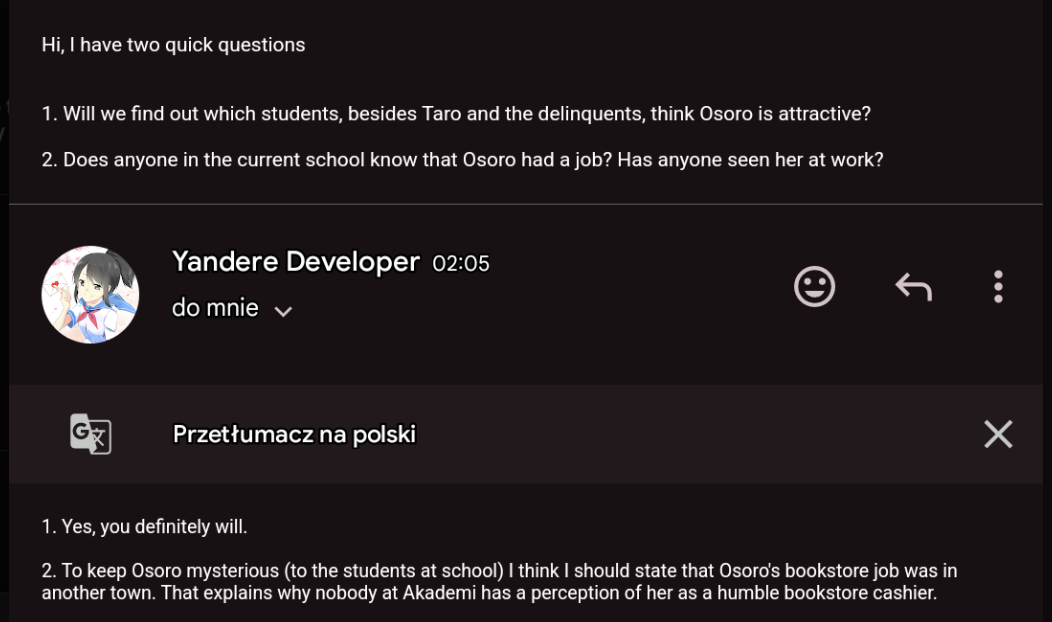Expand recipient details chevron beside "do mnie"

pos(283,311)
